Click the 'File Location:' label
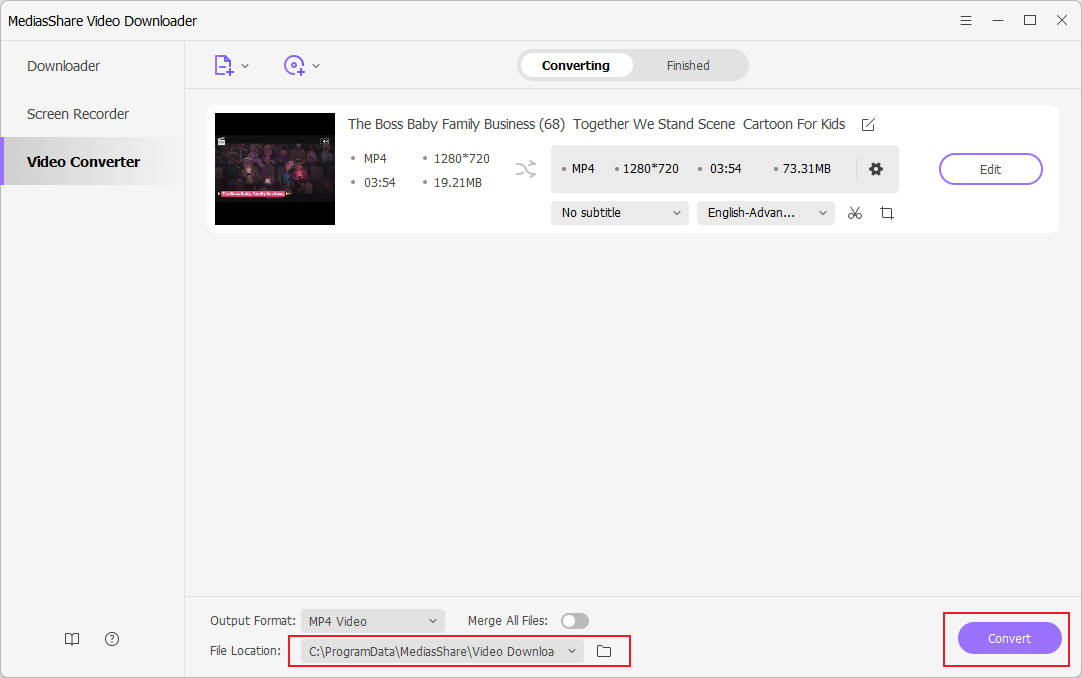The image size is (1082, 678). pyautogui.click(x=245, y=650)
